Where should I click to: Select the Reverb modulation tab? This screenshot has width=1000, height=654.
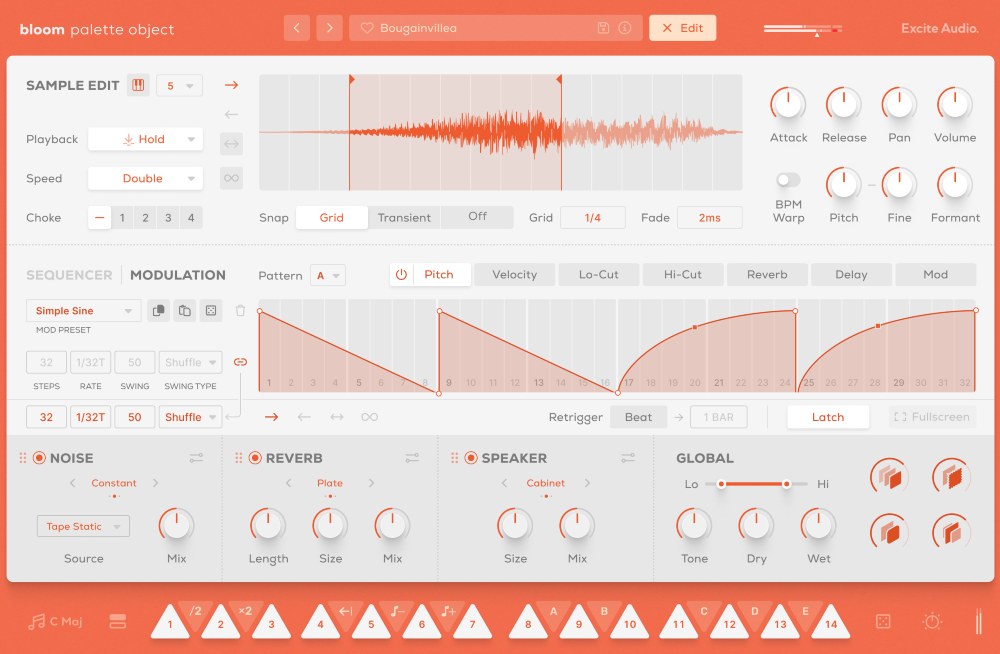point(767,274)
